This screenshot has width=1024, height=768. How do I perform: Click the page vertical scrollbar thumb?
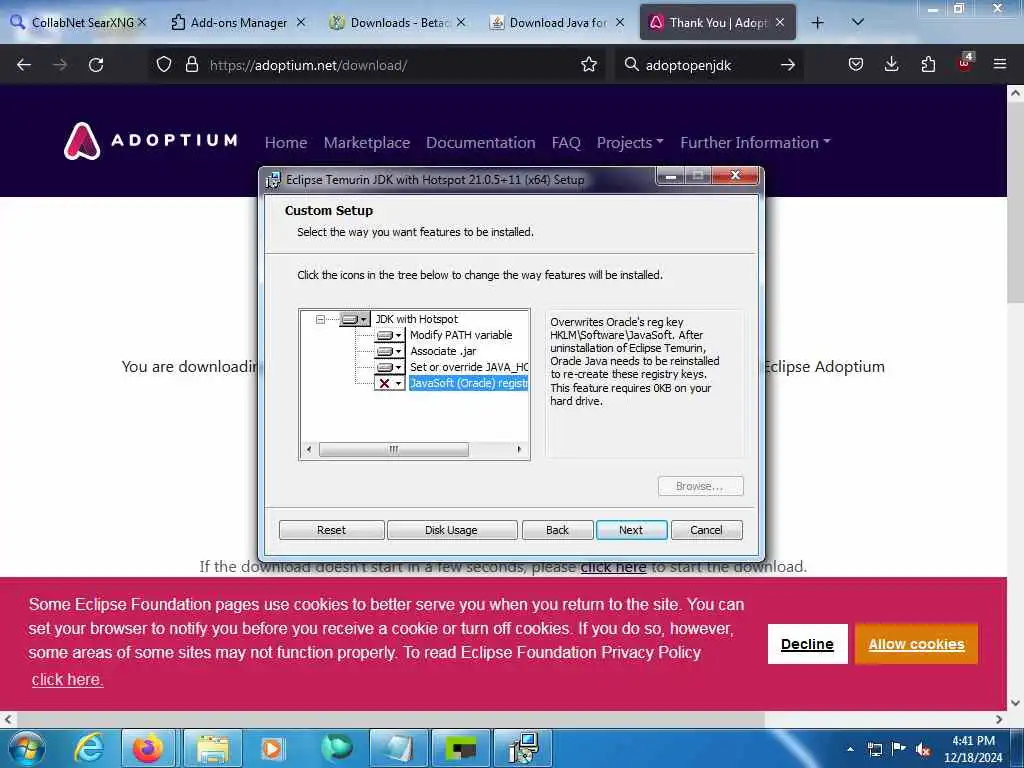(x=1015, y=202)
